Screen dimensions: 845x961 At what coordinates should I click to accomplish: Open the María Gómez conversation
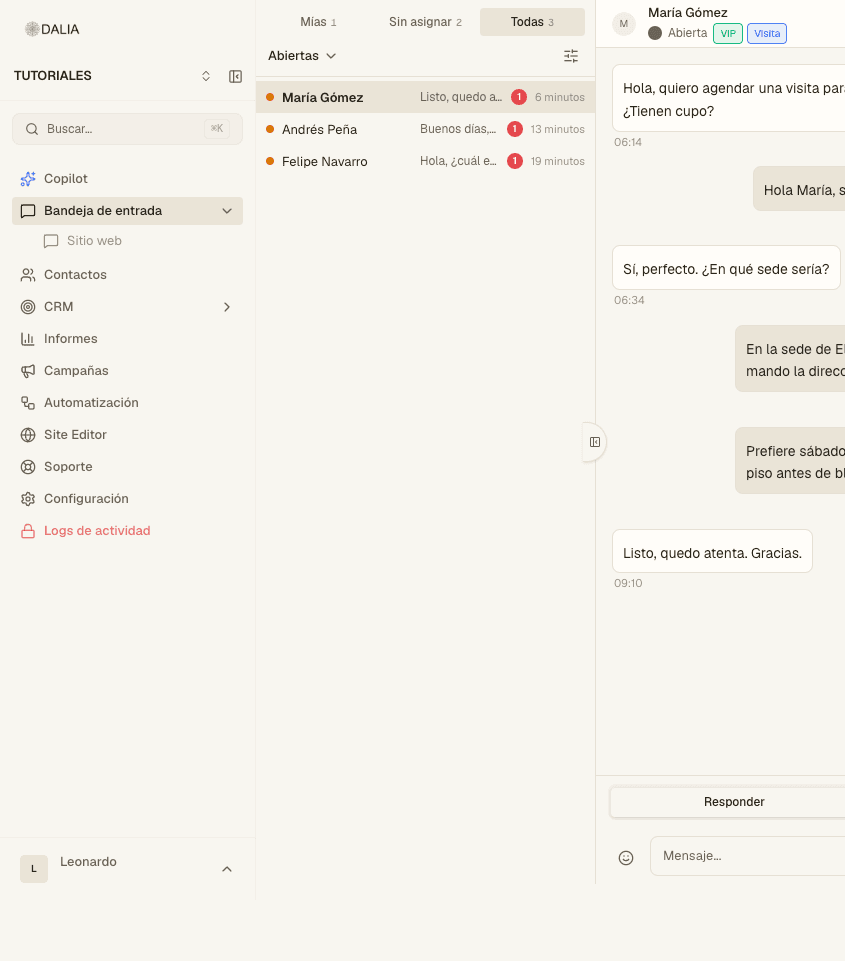425,97
